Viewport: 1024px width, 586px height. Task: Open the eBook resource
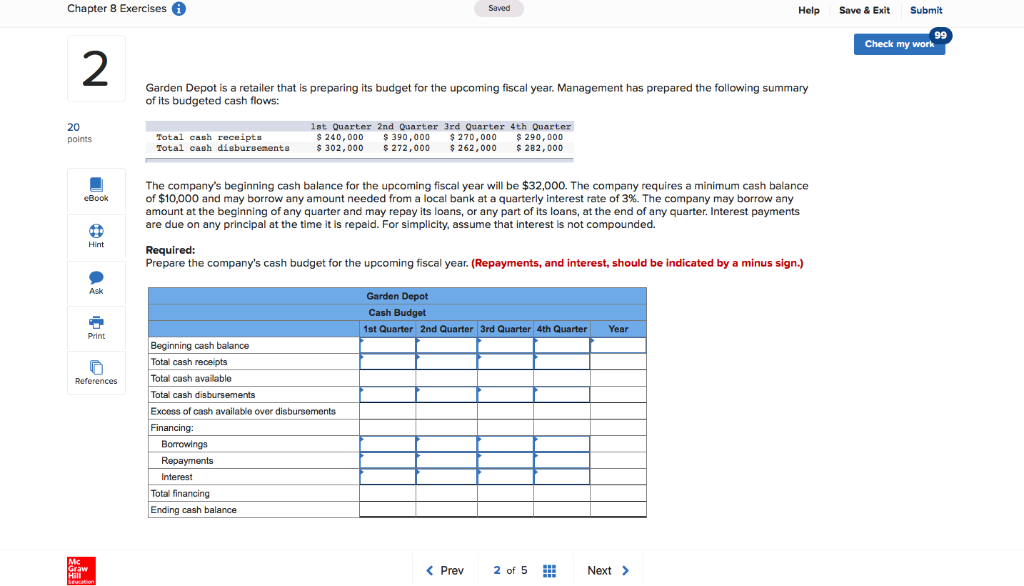pyautogui.click(x=95, y=191)
